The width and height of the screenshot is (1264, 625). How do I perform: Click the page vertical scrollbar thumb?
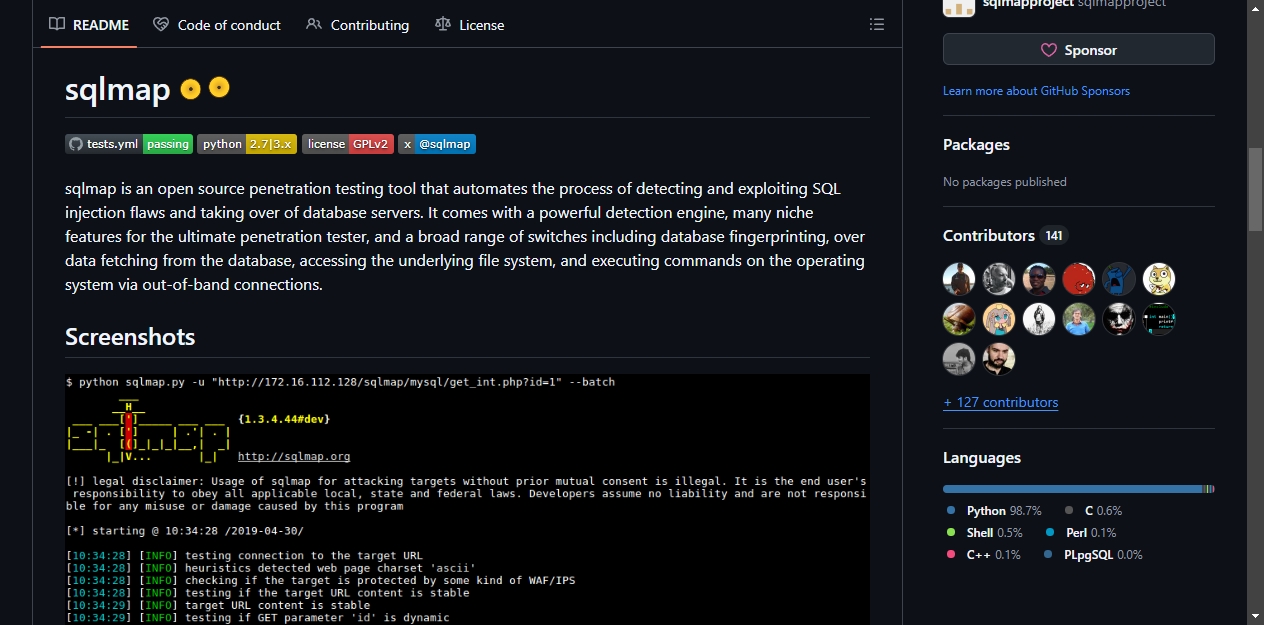click(1256, 190)
